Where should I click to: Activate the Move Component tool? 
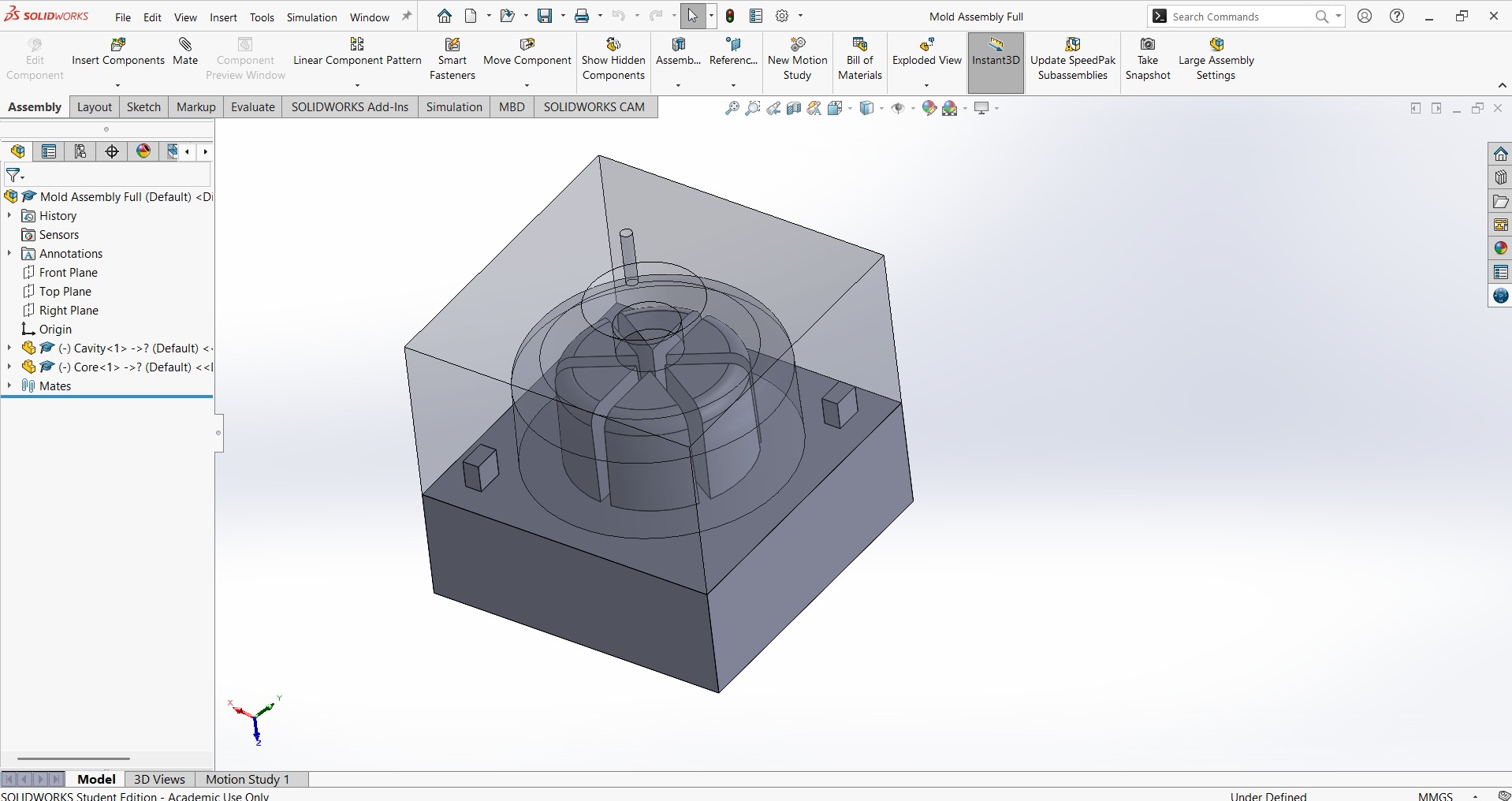(527, 52)
